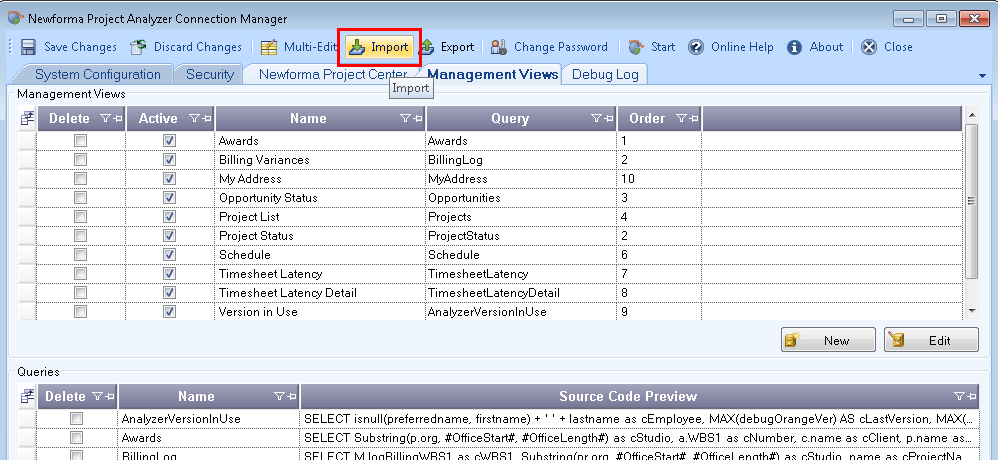
Task: Click the Export toolbar button
Action: pos(447,47)
